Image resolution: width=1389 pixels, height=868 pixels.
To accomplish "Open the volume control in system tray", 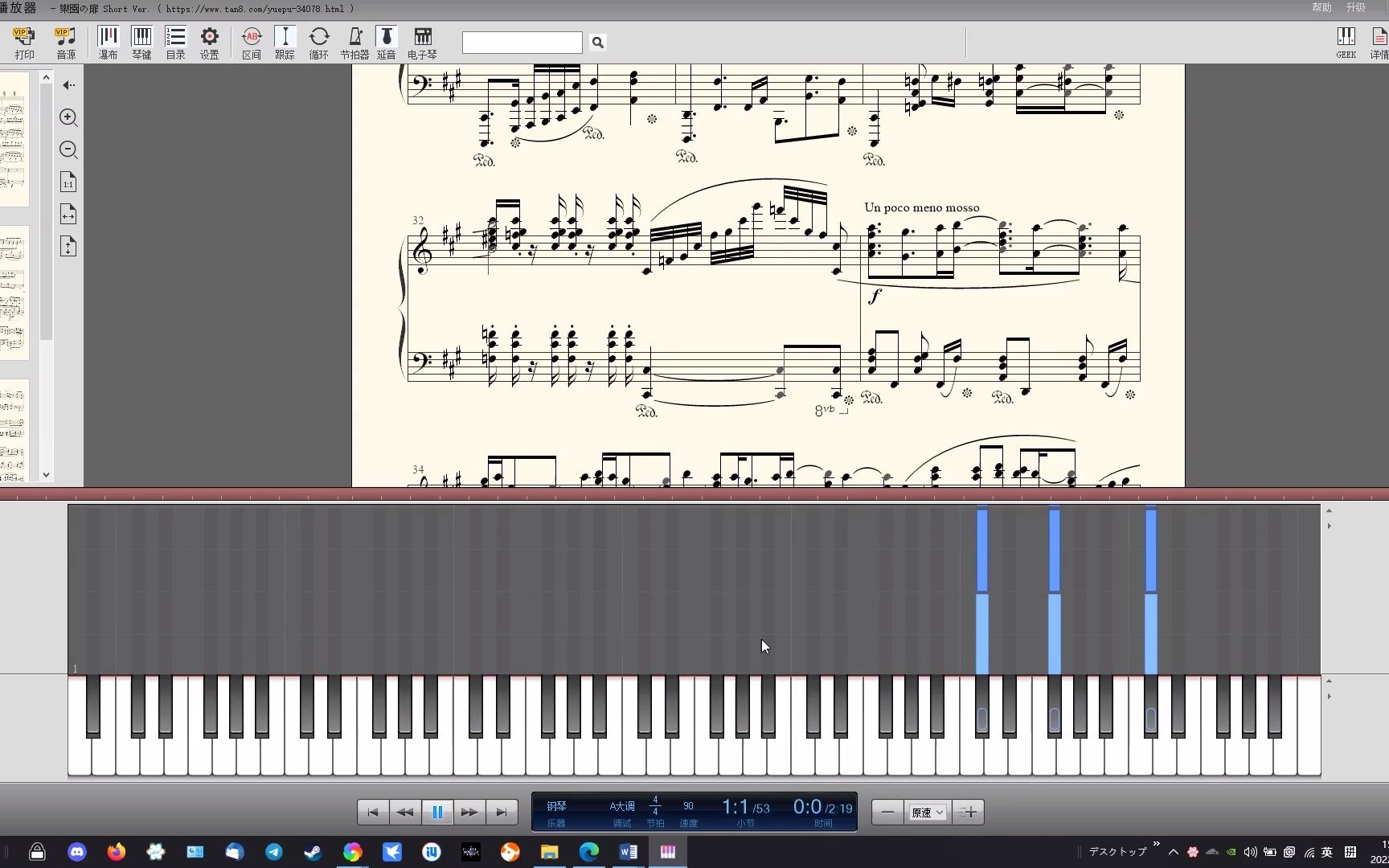I will click(x=1251, y=852).
